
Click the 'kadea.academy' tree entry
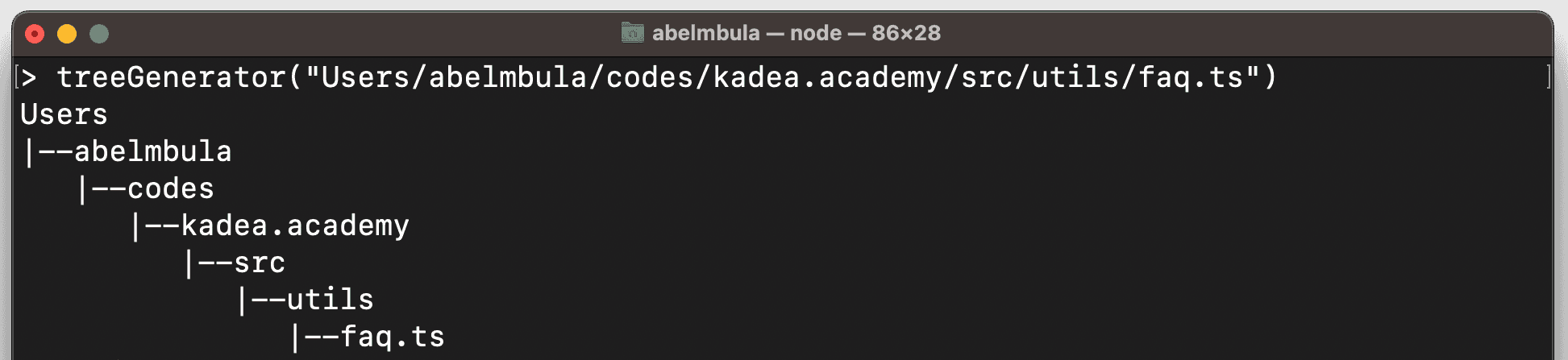[x=295, y=226]
